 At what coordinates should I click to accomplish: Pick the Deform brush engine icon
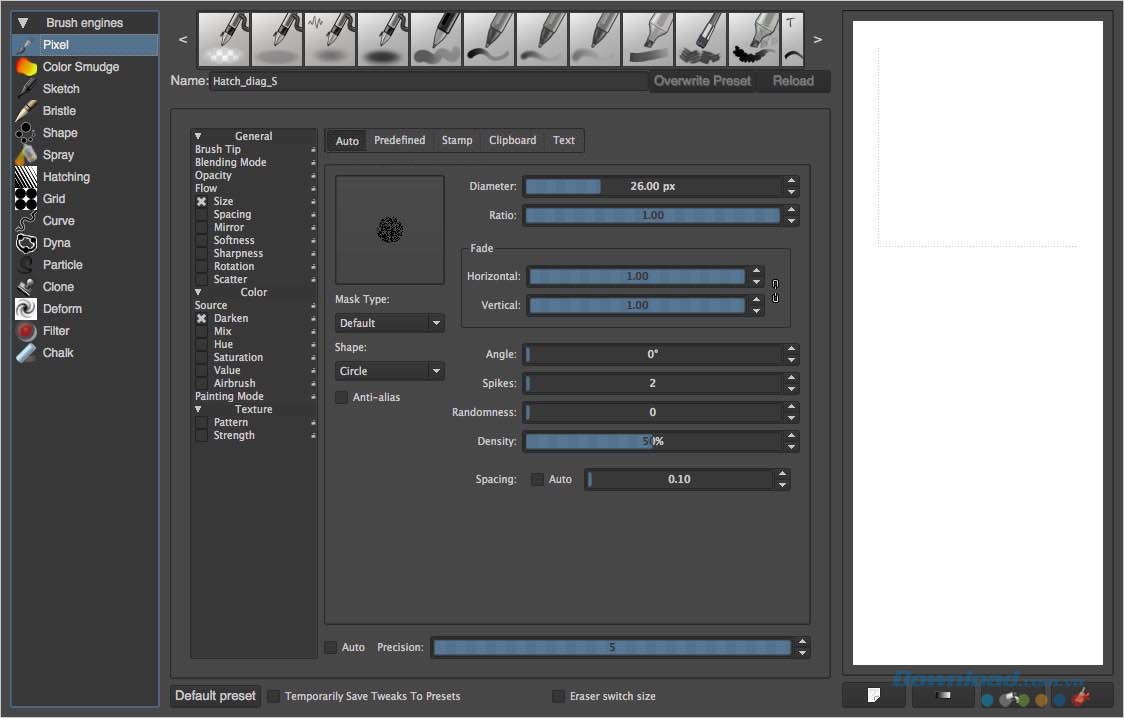coord(26,309)
